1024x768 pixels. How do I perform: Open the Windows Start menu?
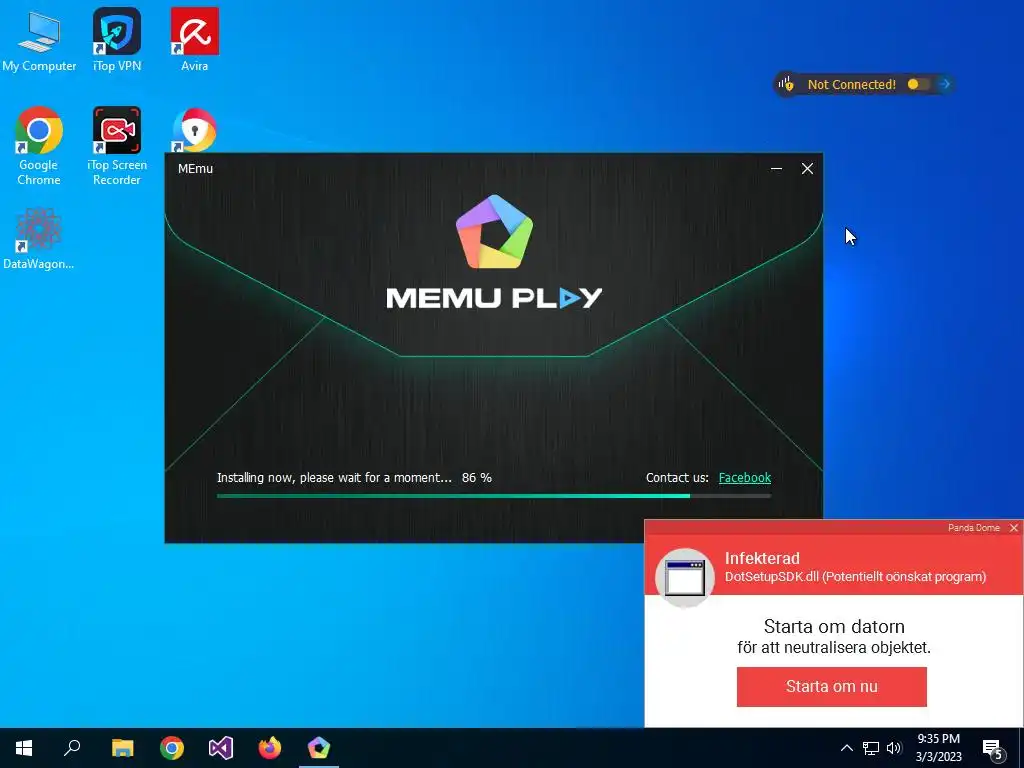pyautogui.click(x=24, y=748)
